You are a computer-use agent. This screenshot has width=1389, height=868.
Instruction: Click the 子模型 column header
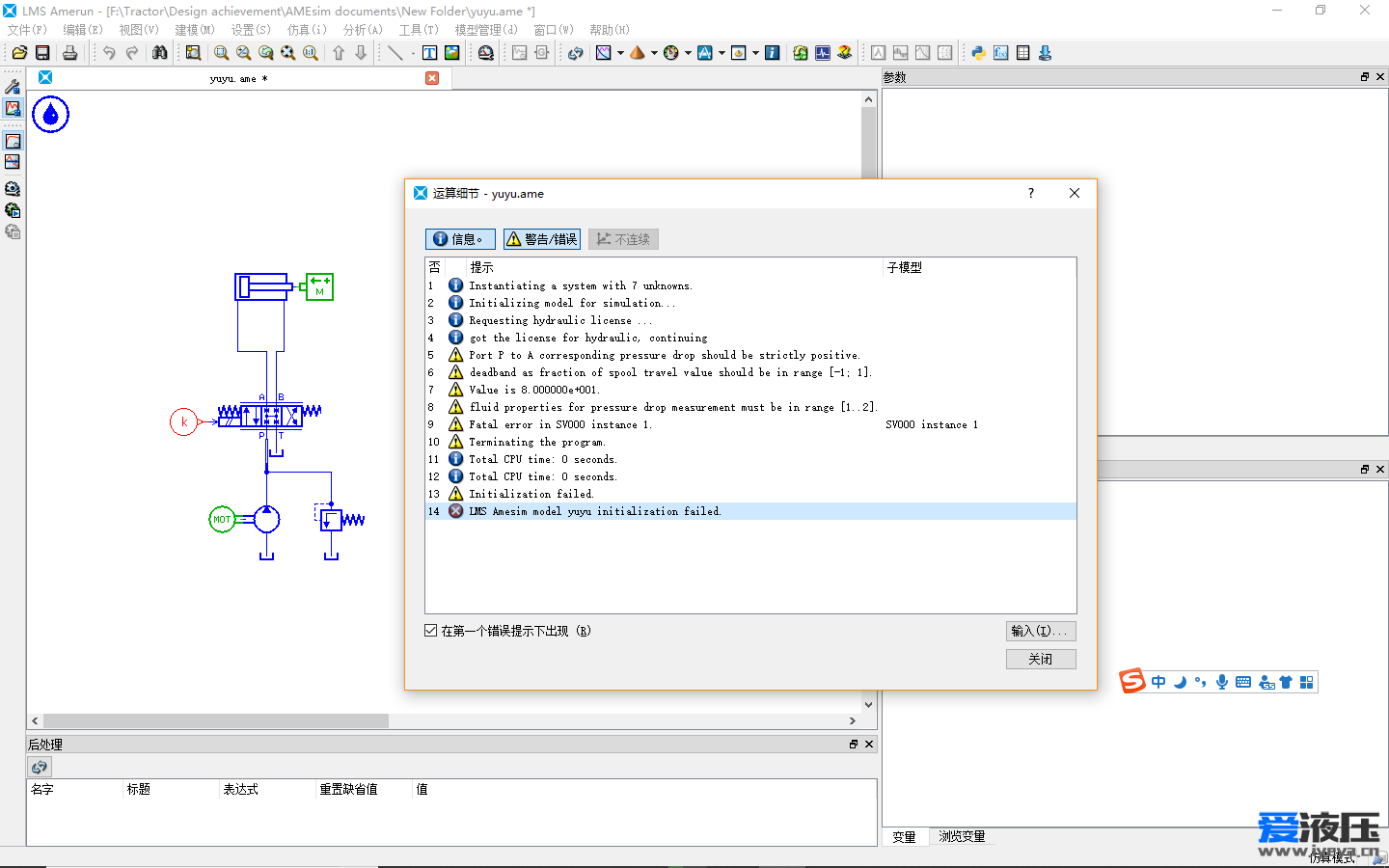pyautogui.click(x=979, y=267)
